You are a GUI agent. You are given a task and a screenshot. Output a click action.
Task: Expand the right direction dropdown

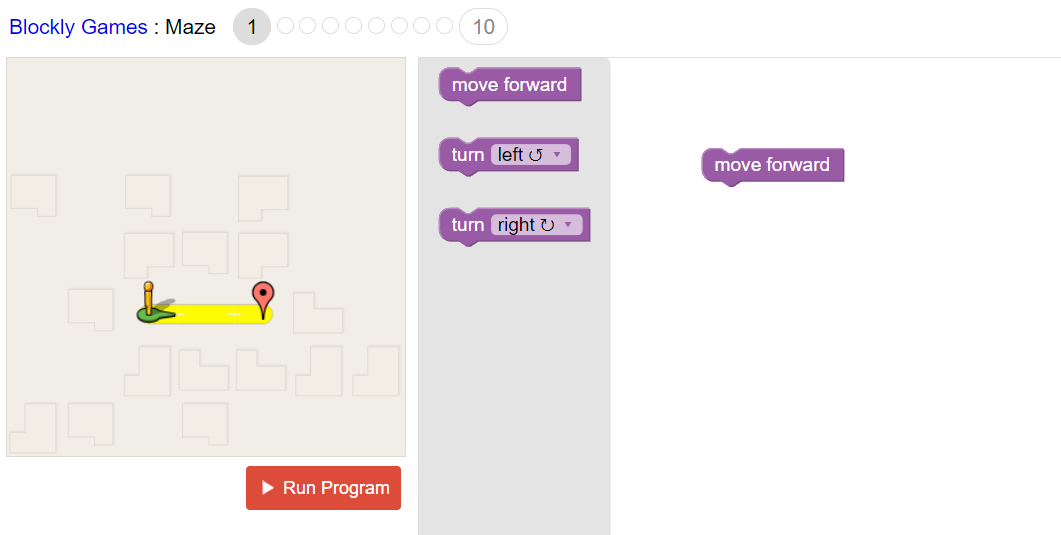tap(536, 225)
